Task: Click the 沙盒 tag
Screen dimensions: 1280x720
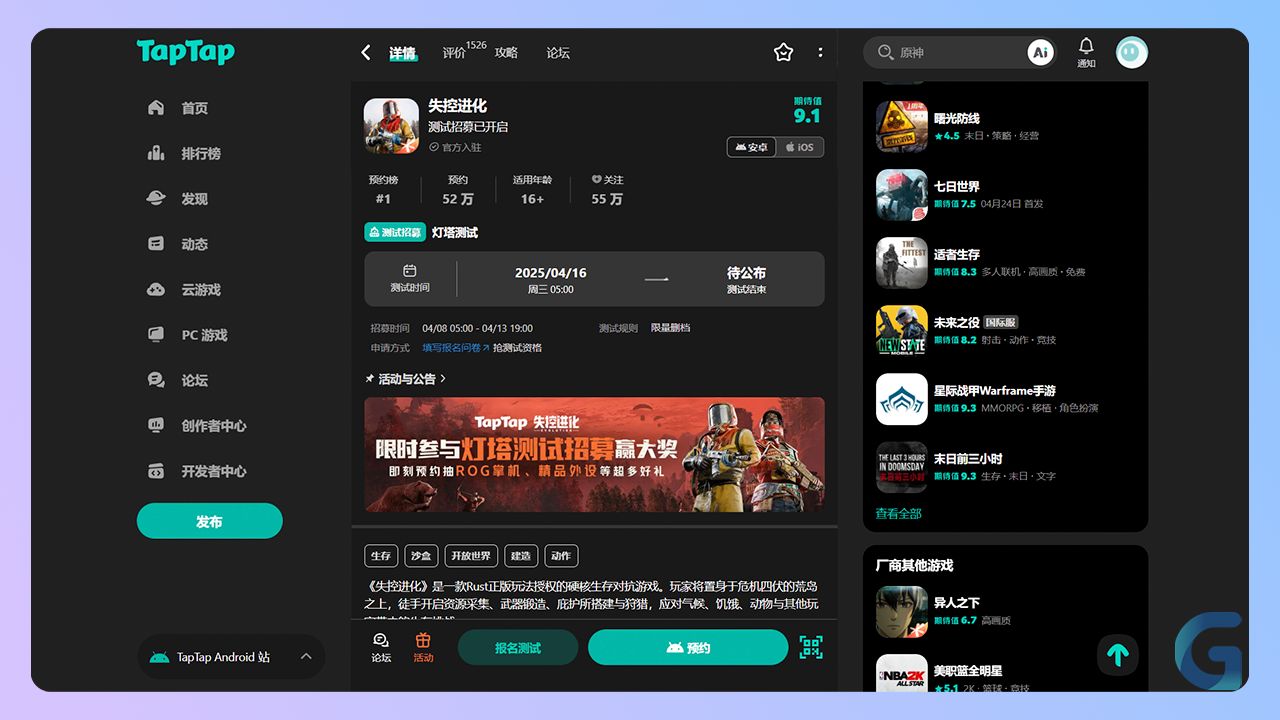Action: (x=421, y=556)
